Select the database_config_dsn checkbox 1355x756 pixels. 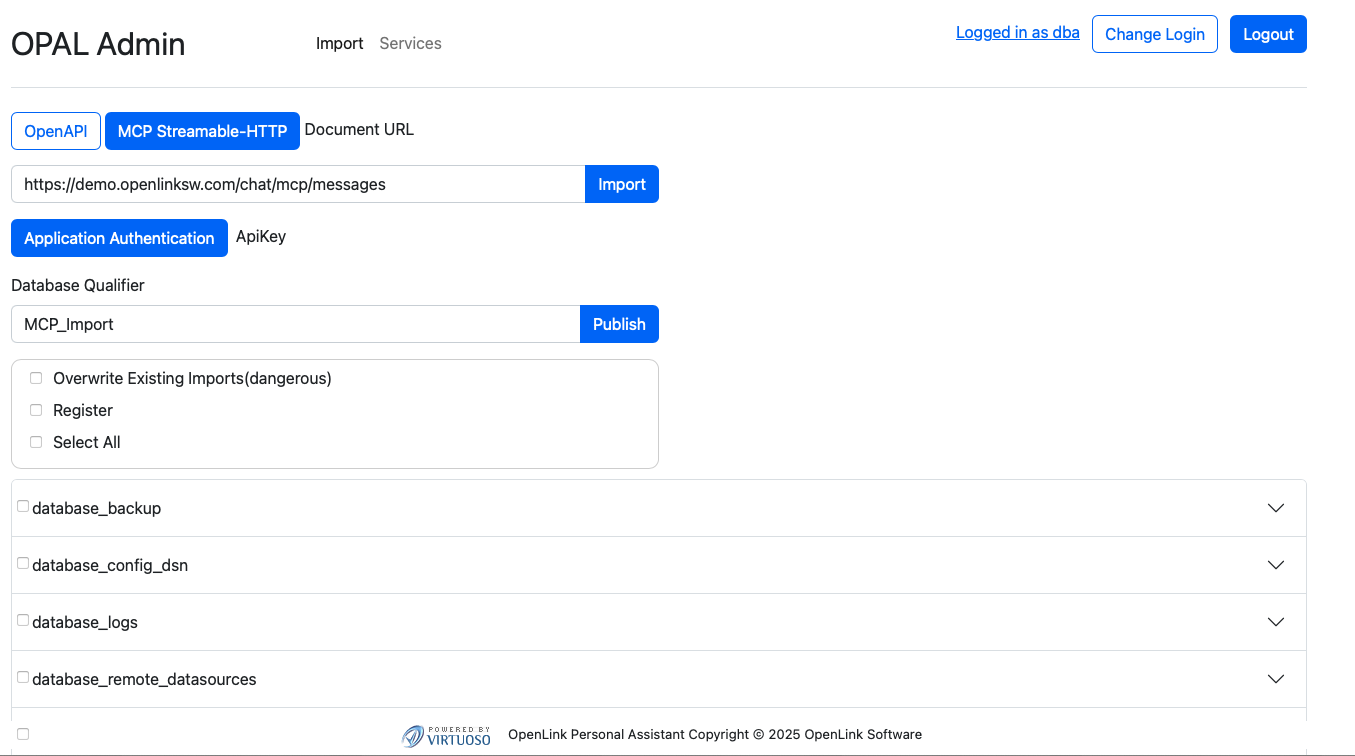point(23,563)
